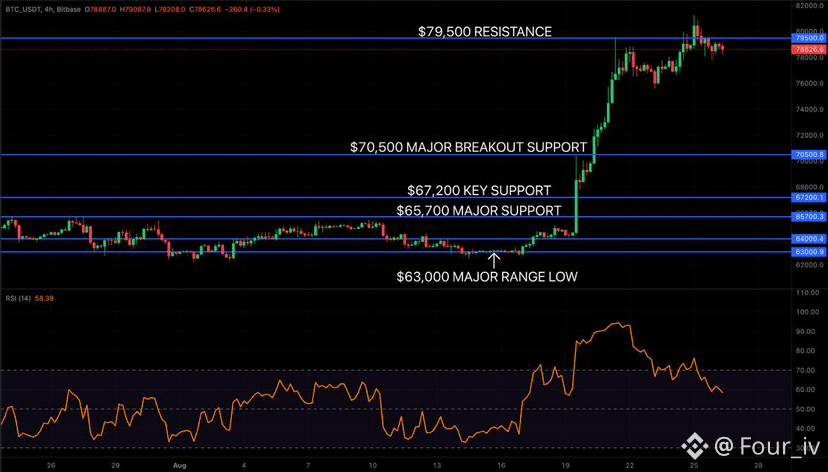Select the $79,500 RESISTANCE annotation
The width and height of the screenshot is (828, 472).
pos(485,32)
